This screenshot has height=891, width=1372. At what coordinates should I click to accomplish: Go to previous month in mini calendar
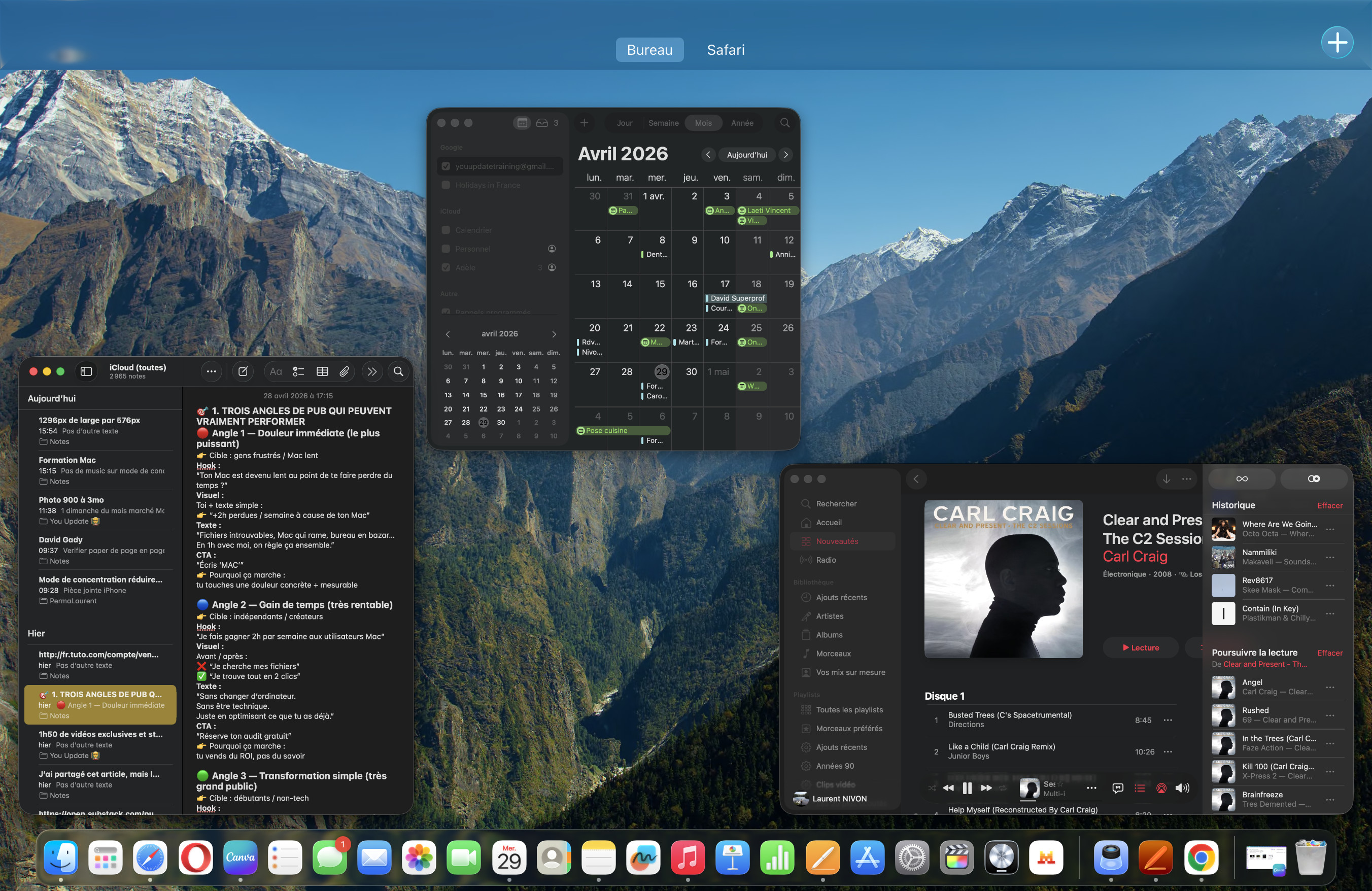point(448,334)
